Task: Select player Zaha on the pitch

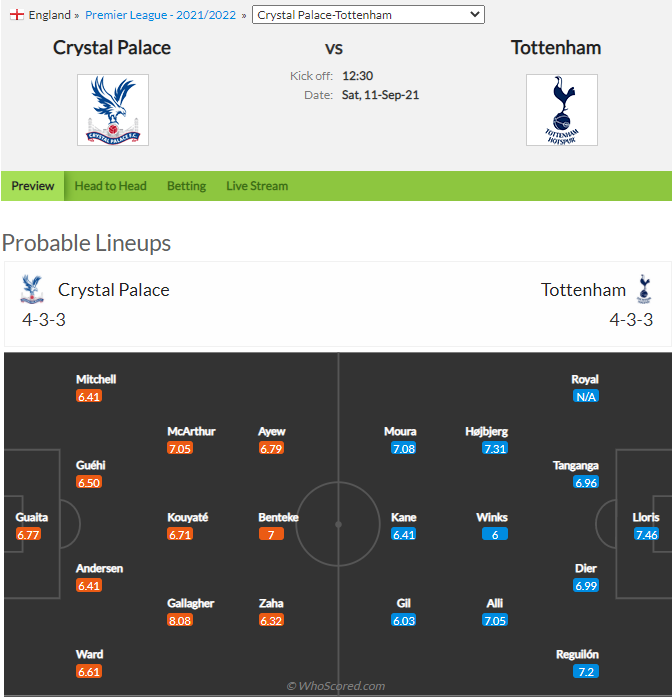Action: 271,603
